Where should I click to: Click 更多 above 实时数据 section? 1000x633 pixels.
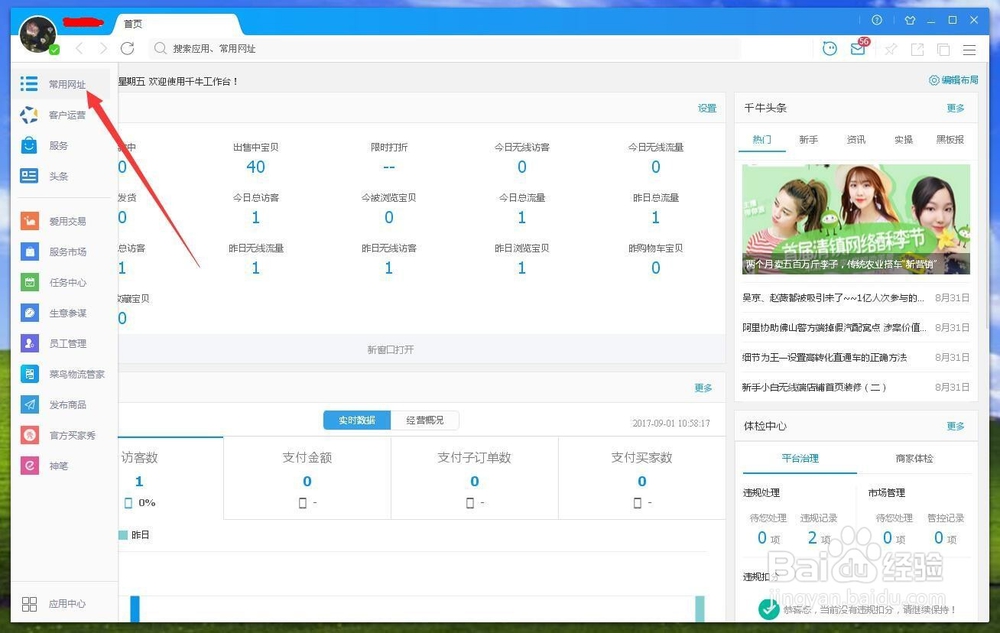(703, 388)
